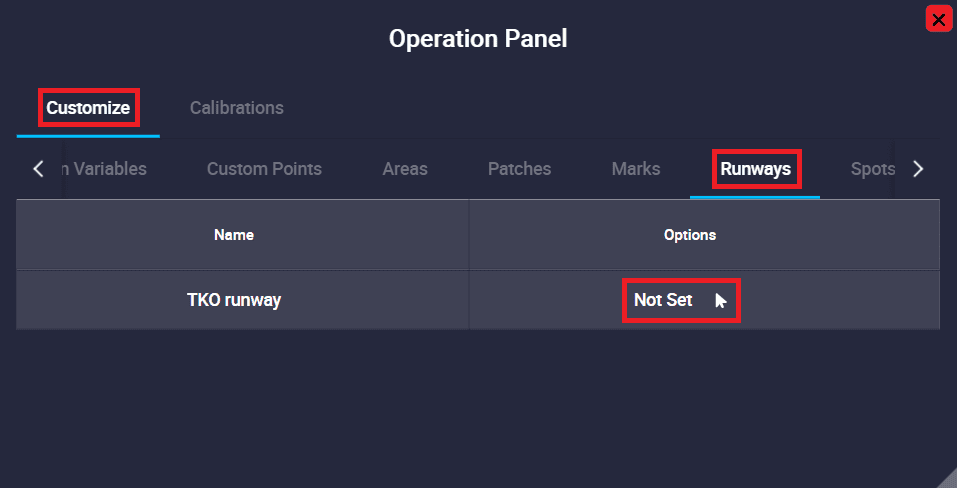Screen dimensions: 957x488
Task: Select the Marks tab
Action: (636, 169)
